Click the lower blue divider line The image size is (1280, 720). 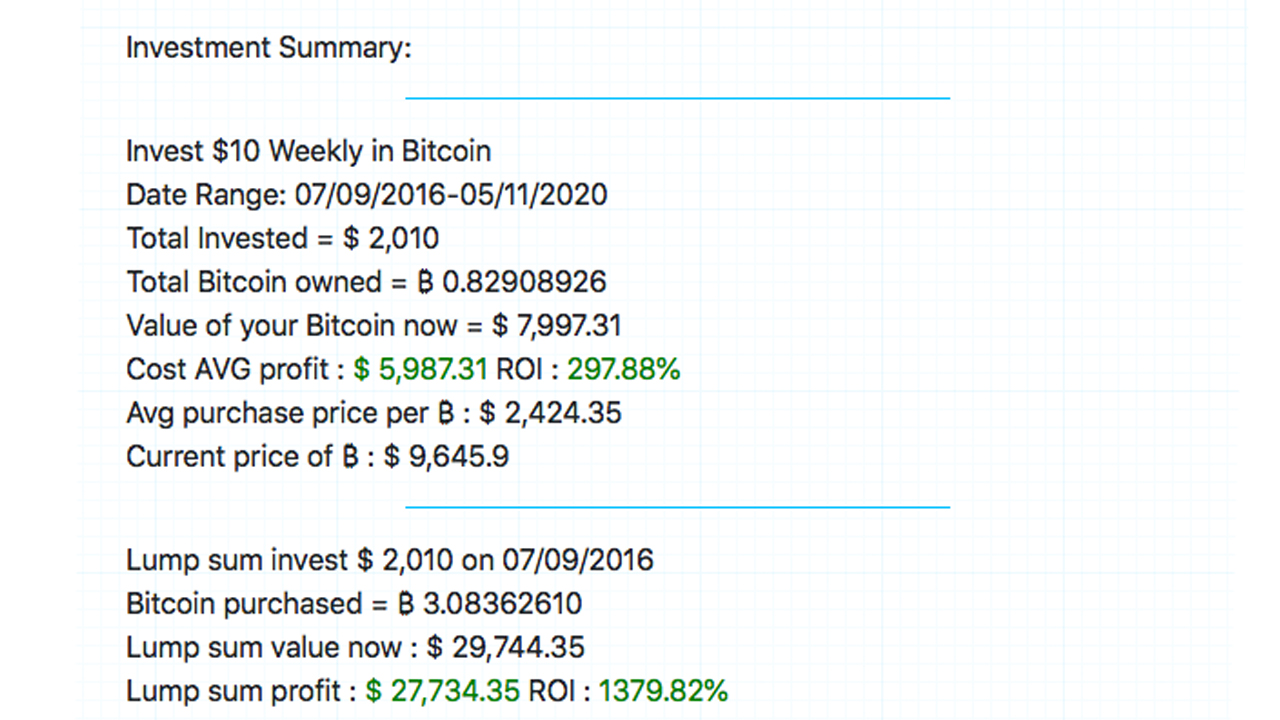(x=677, y=507)
